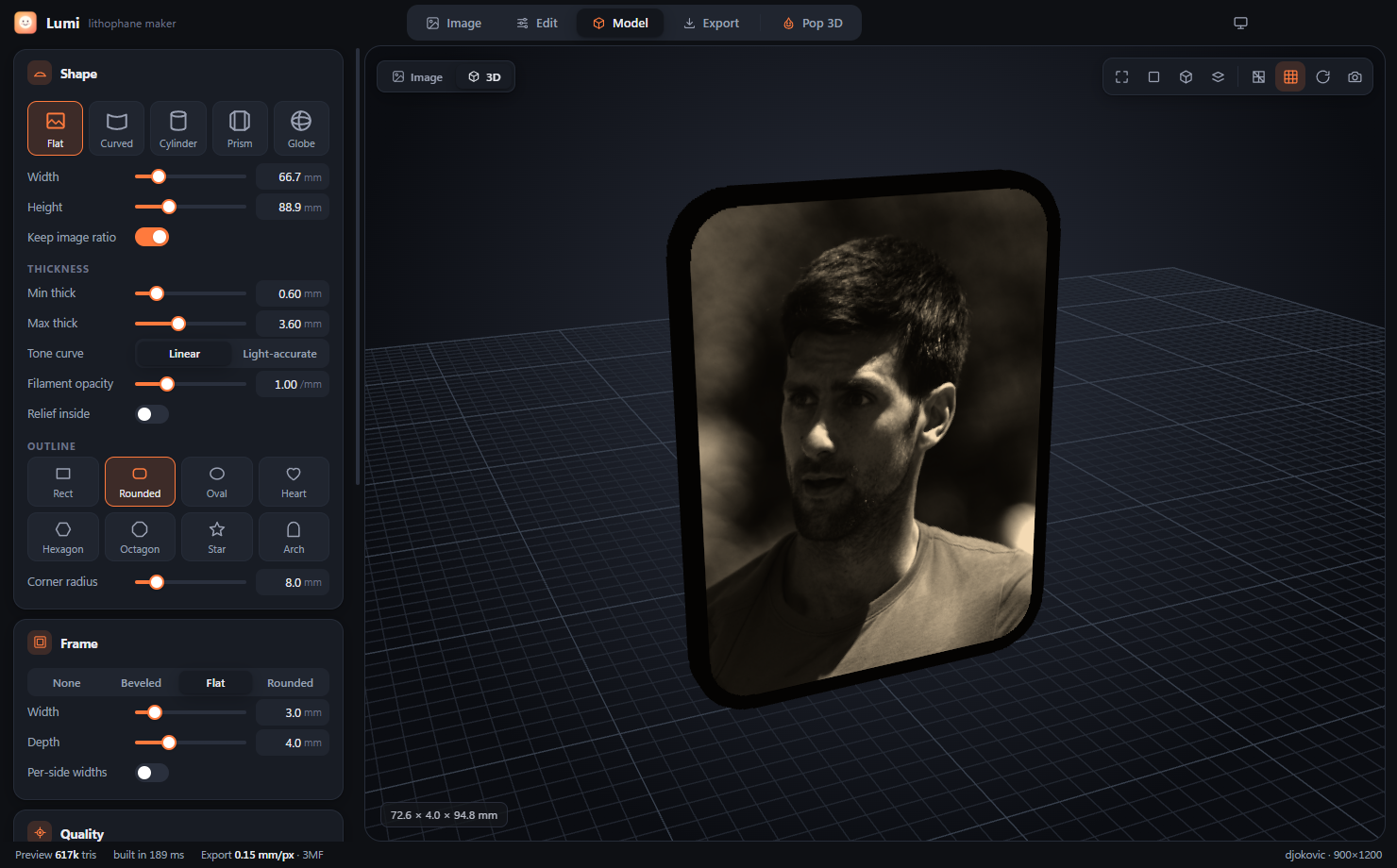Pick the Prism shape
Image resolution: width=1397 pixels, height=868 pixels.
pos(240,128)
